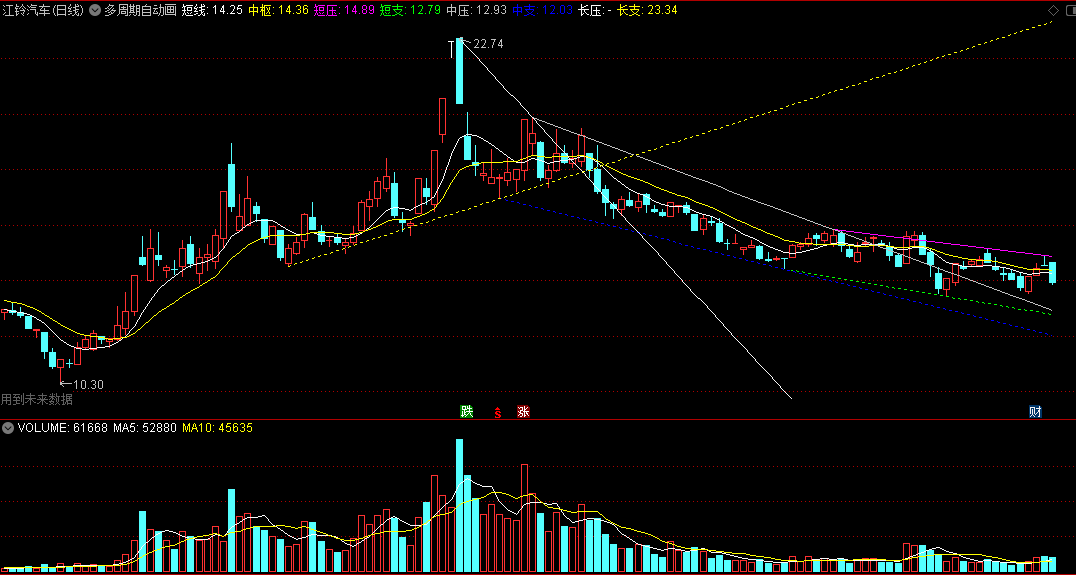The height and width of the screenshot is (575, 1076).
Task: Expand the VOLUME indicator dropdown arrow
Action: coord(8,427)
